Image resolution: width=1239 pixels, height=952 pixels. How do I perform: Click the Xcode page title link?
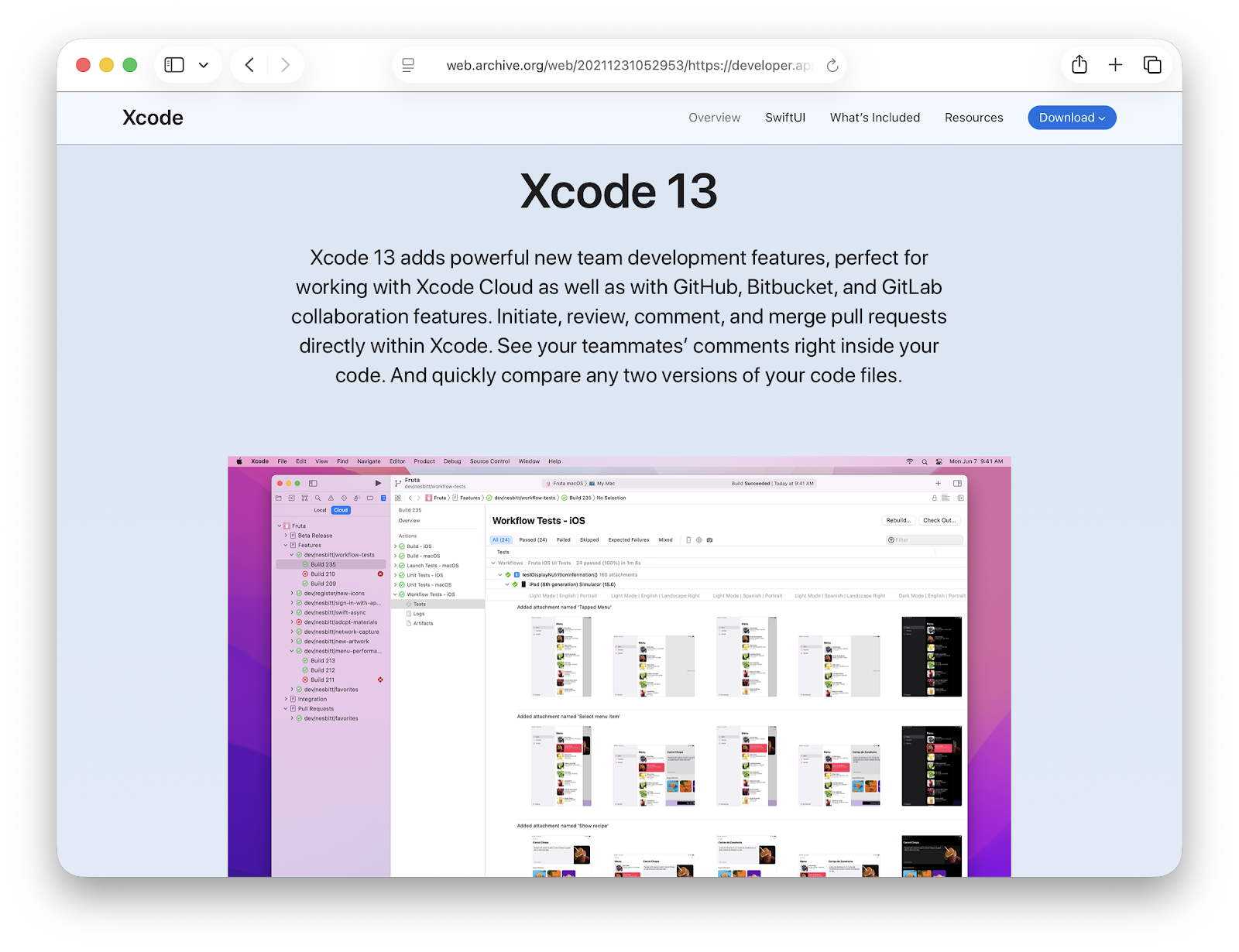pyautogui.click(x=153, y=118)
